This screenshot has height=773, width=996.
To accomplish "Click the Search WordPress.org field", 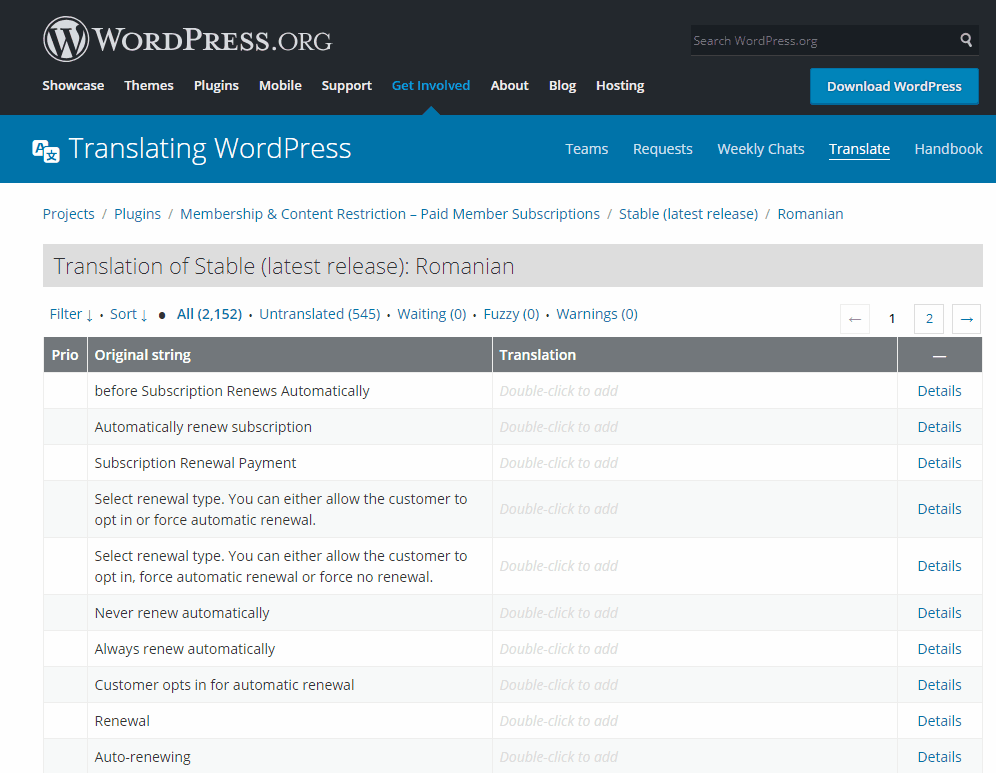I will pyautogui.click(x=823, y=40).
